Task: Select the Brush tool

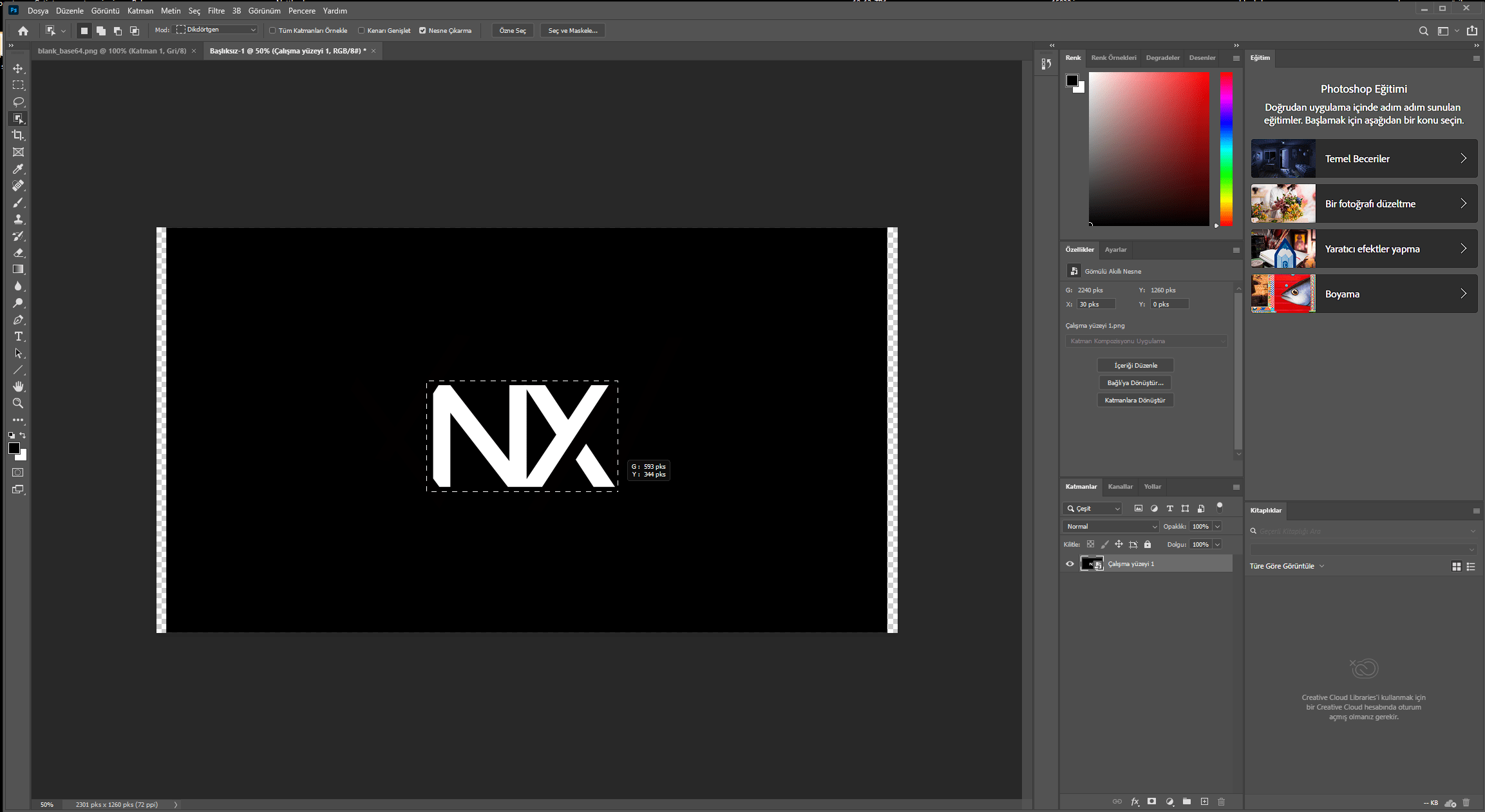Action: coord(18,202)
